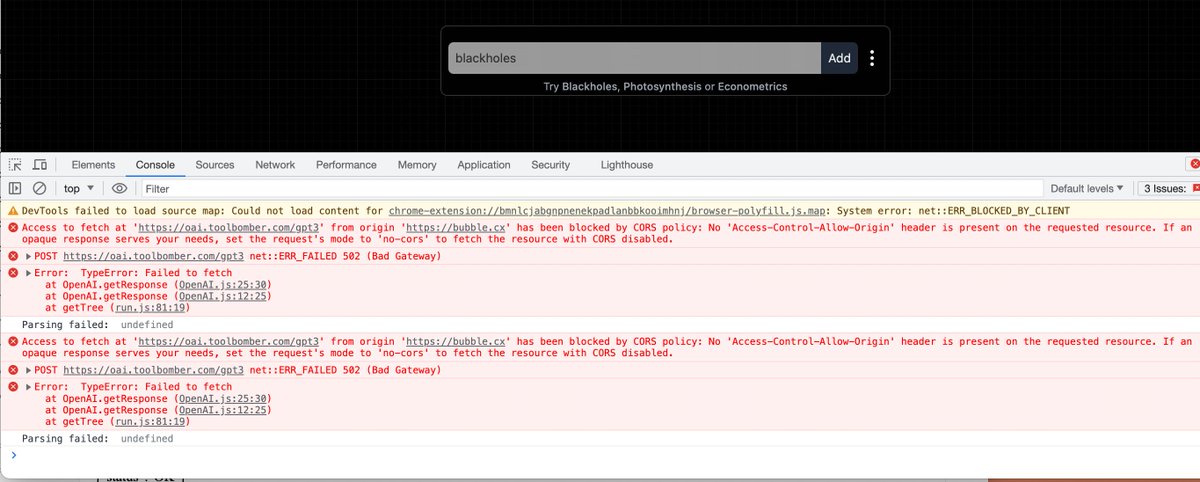Click the CORS error icon of the first error message
Image resolution: width=1200 pixels, height=482 pixels.
[x=12, y=228]
